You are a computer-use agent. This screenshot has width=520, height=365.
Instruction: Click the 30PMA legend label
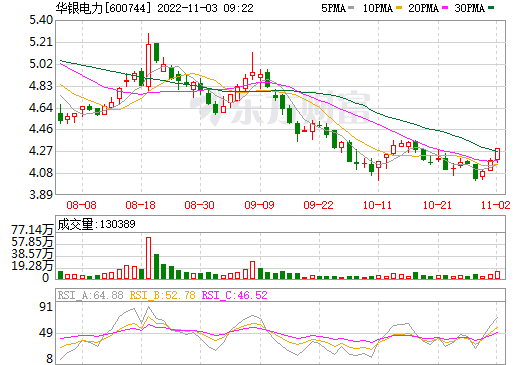pos(469,8)
